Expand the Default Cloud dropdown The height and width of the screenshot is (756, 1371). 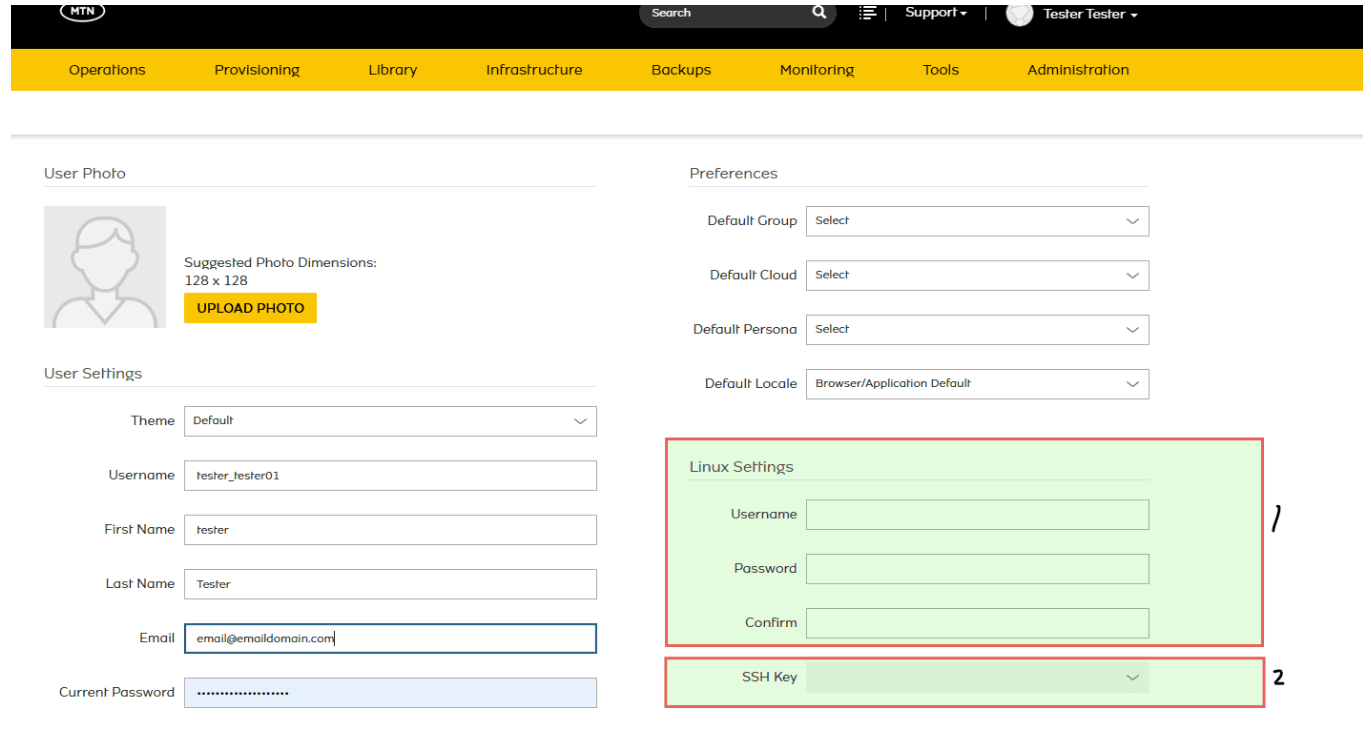[x=977, y=275]
